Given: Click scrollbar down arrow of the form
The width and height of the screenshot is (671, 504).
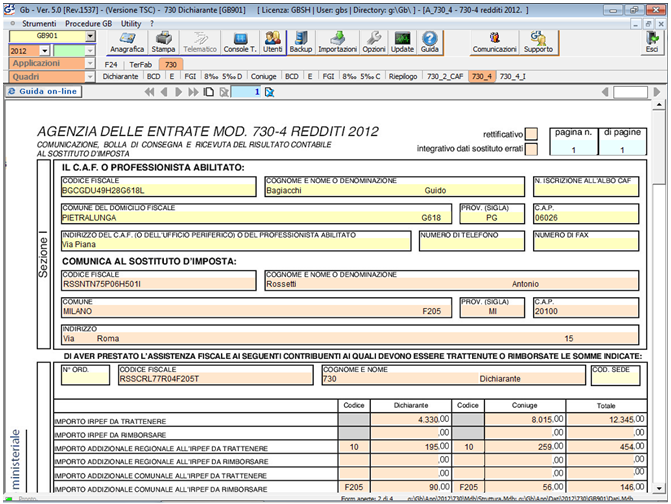Looking at the screenshot, I should point(659,488).
